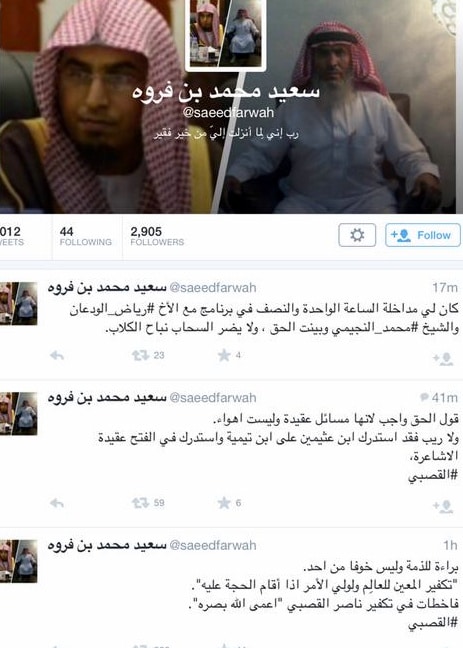The image size is (463, 648).
Task: Click the #القصبي hashtag in the 41m tweet
Action: (x=433, y=475)
